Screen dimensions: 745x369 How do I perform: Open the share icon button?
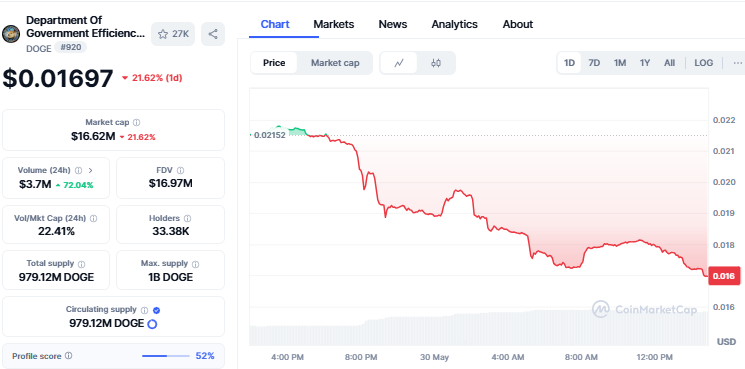(213, 34)
